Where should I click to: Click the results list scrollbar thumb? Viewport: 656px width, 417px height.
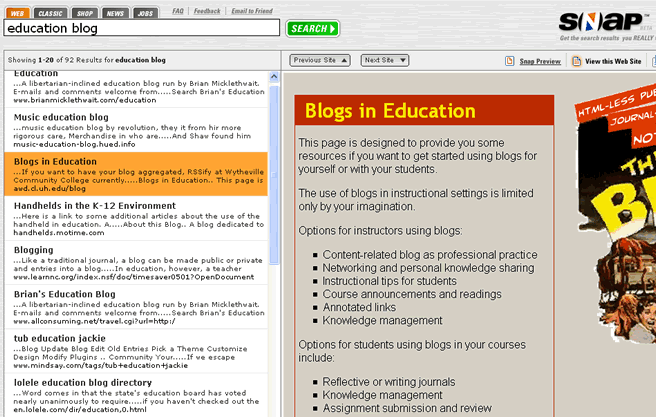tap(274, 174)
